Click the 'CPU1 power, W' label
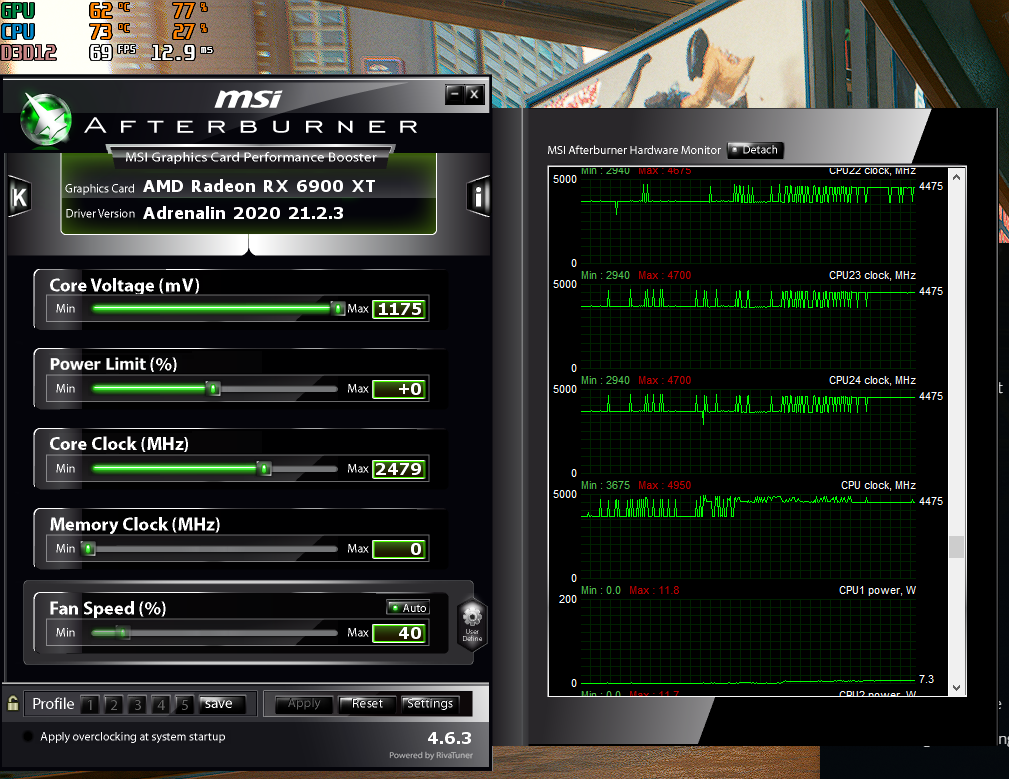1009x779 pixels. click(877, 591)
